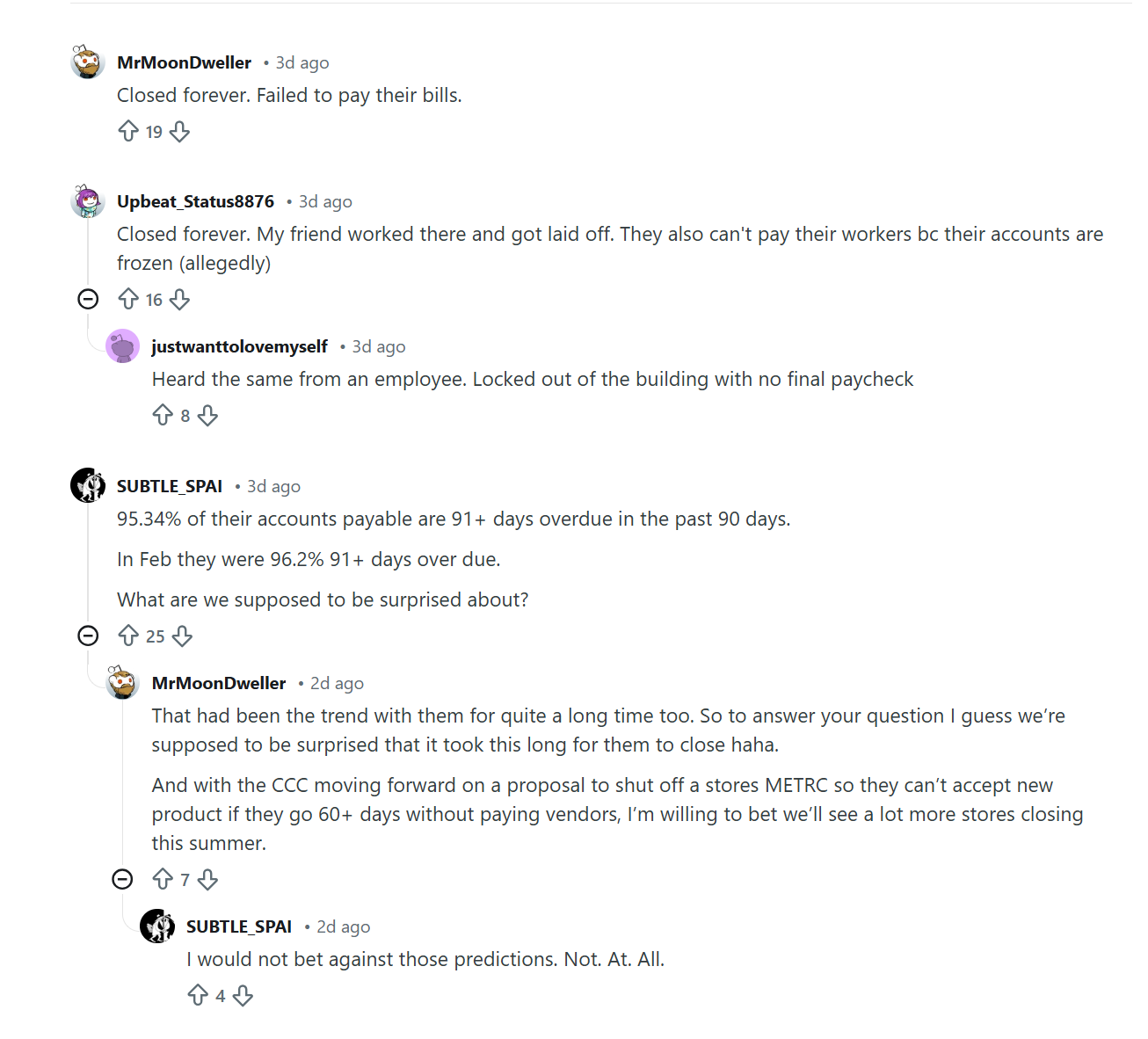Downvote MrMoonDweller's comment with 19 votes

179,132
